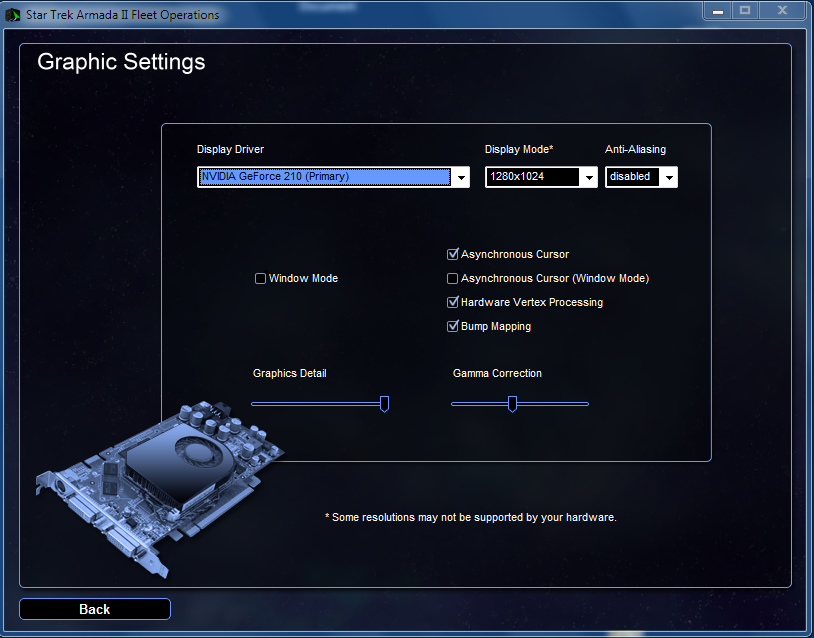Click the Window Mode label text
814x638 pixels.
pyautogui.click(x=303, y=279)
